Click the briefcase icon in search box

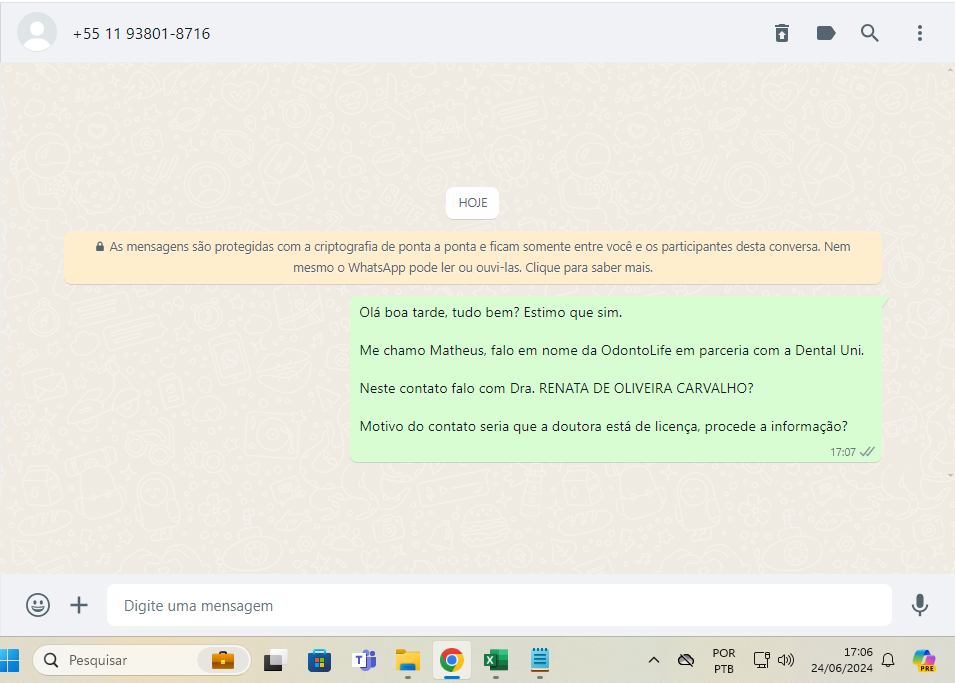click(223, 660)
